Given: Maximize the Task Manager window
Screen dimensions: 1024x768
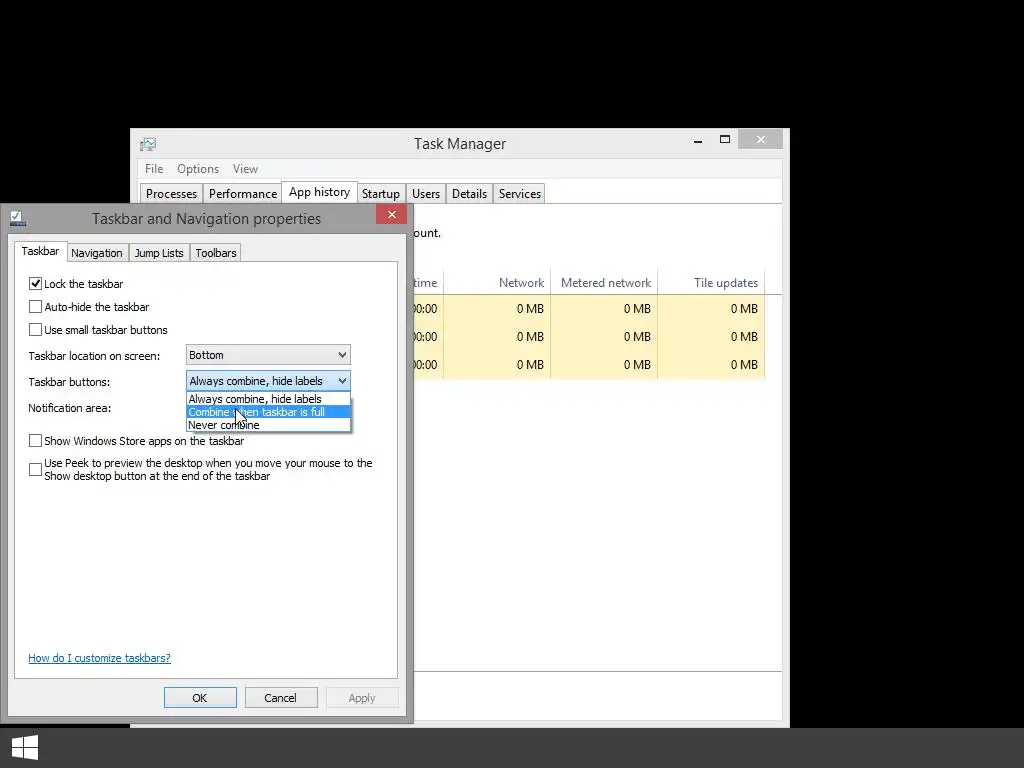Looking at the screenshot, I should point(725,140).
